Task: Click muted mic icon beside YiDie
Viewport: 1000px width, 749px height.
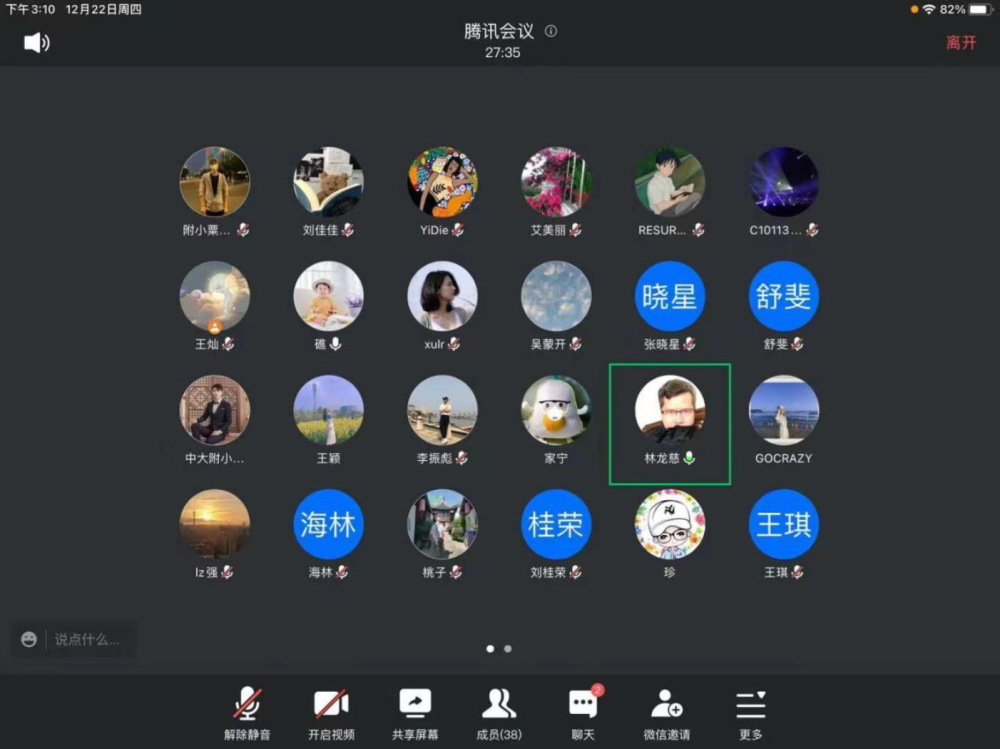Action: (x=458, y=230)
